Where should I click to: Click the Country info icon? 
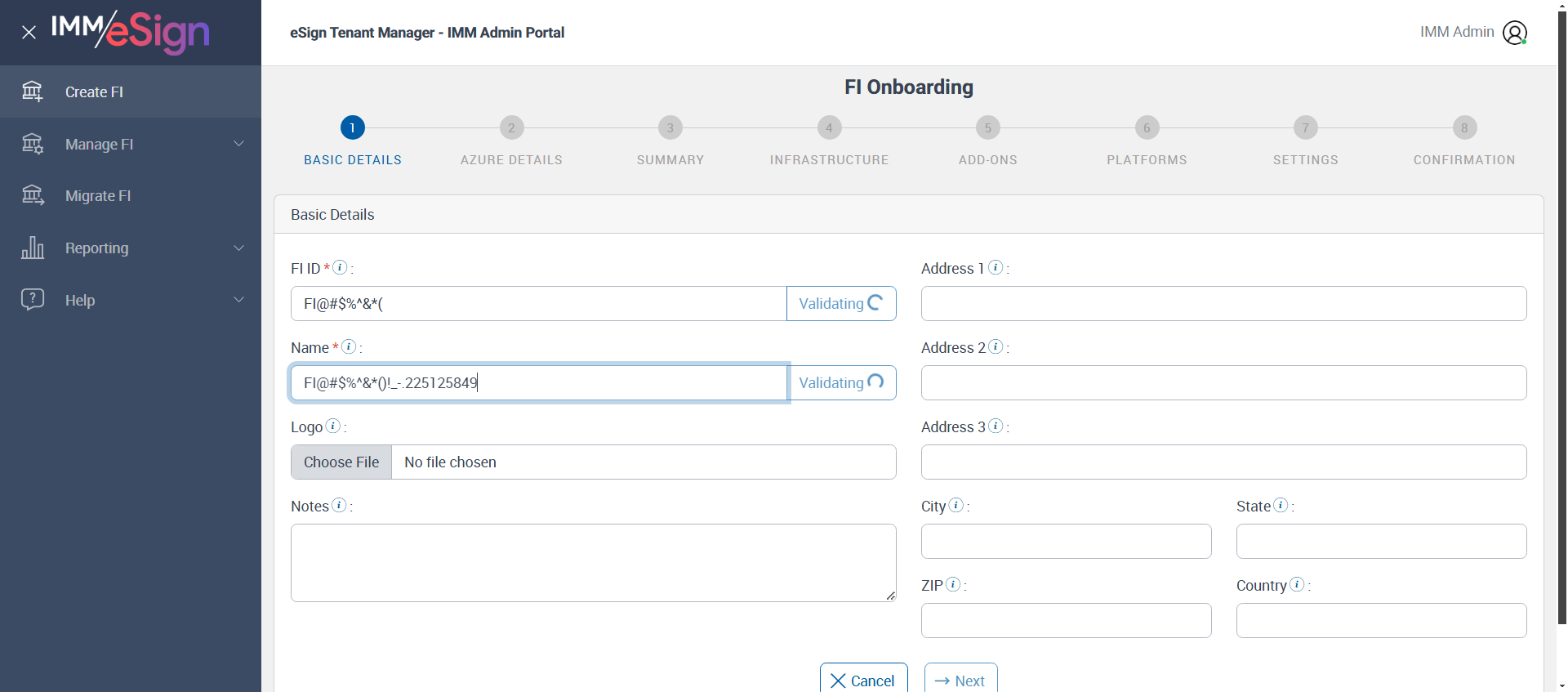click(x=1297, y=584)
